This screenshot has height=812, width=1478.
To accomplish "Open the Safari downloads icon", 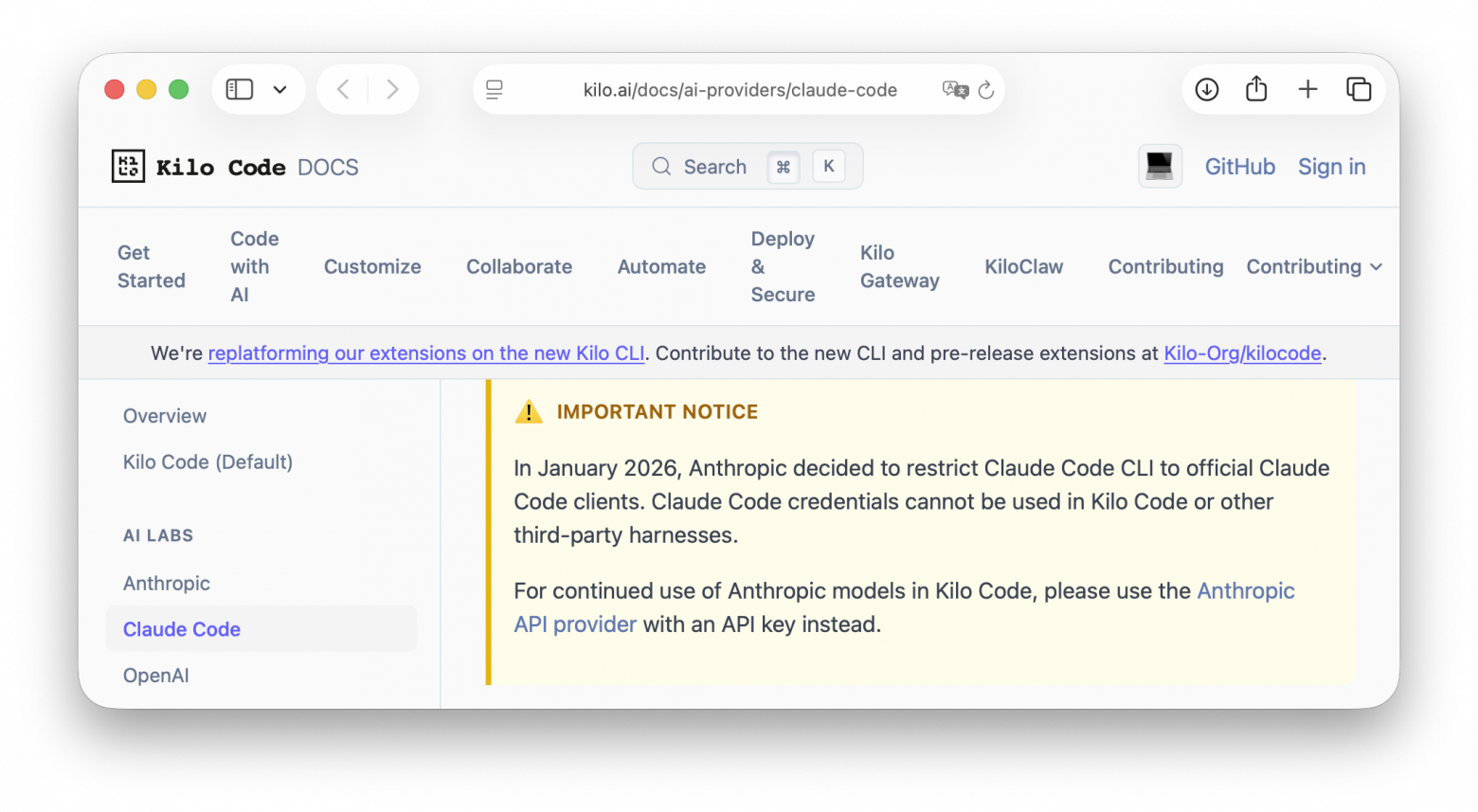I will tap(1207, 90).
